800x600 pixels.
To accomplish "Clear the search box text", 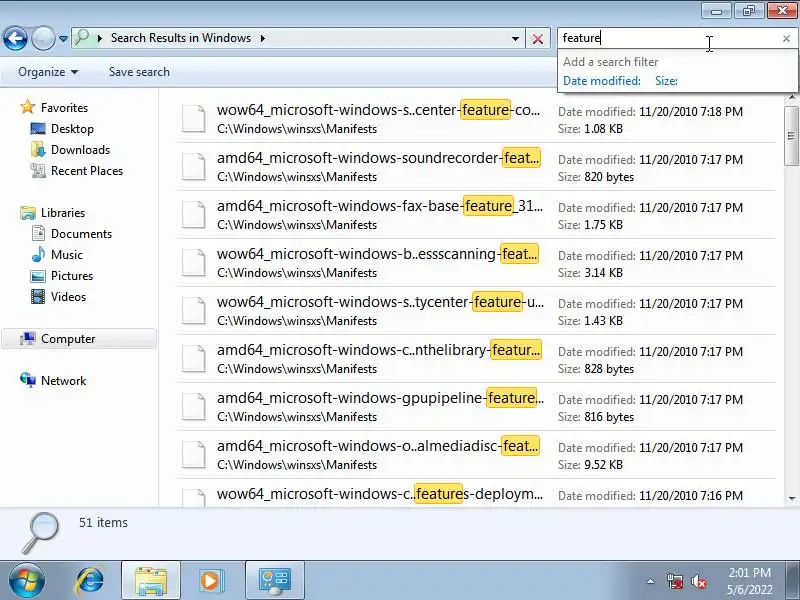I will tap(786, 38).
